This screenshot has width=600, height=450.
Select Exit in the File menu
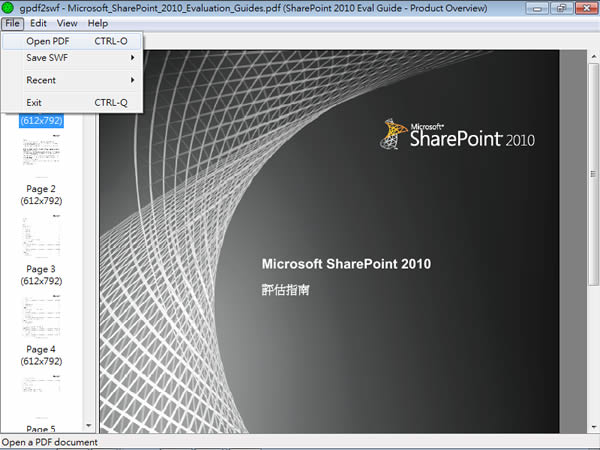click(34, 102)
